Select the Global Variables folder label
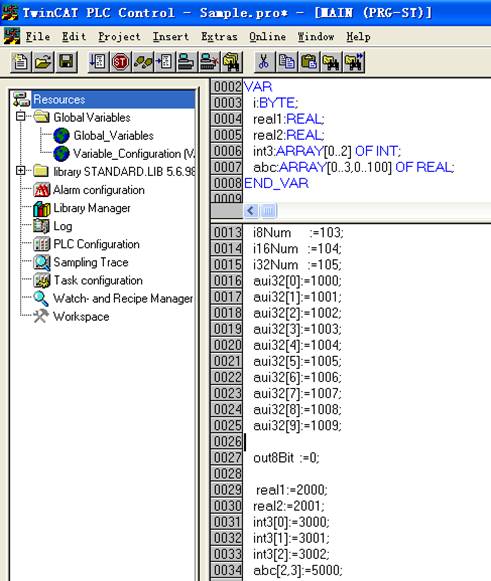 pos(92,117)
